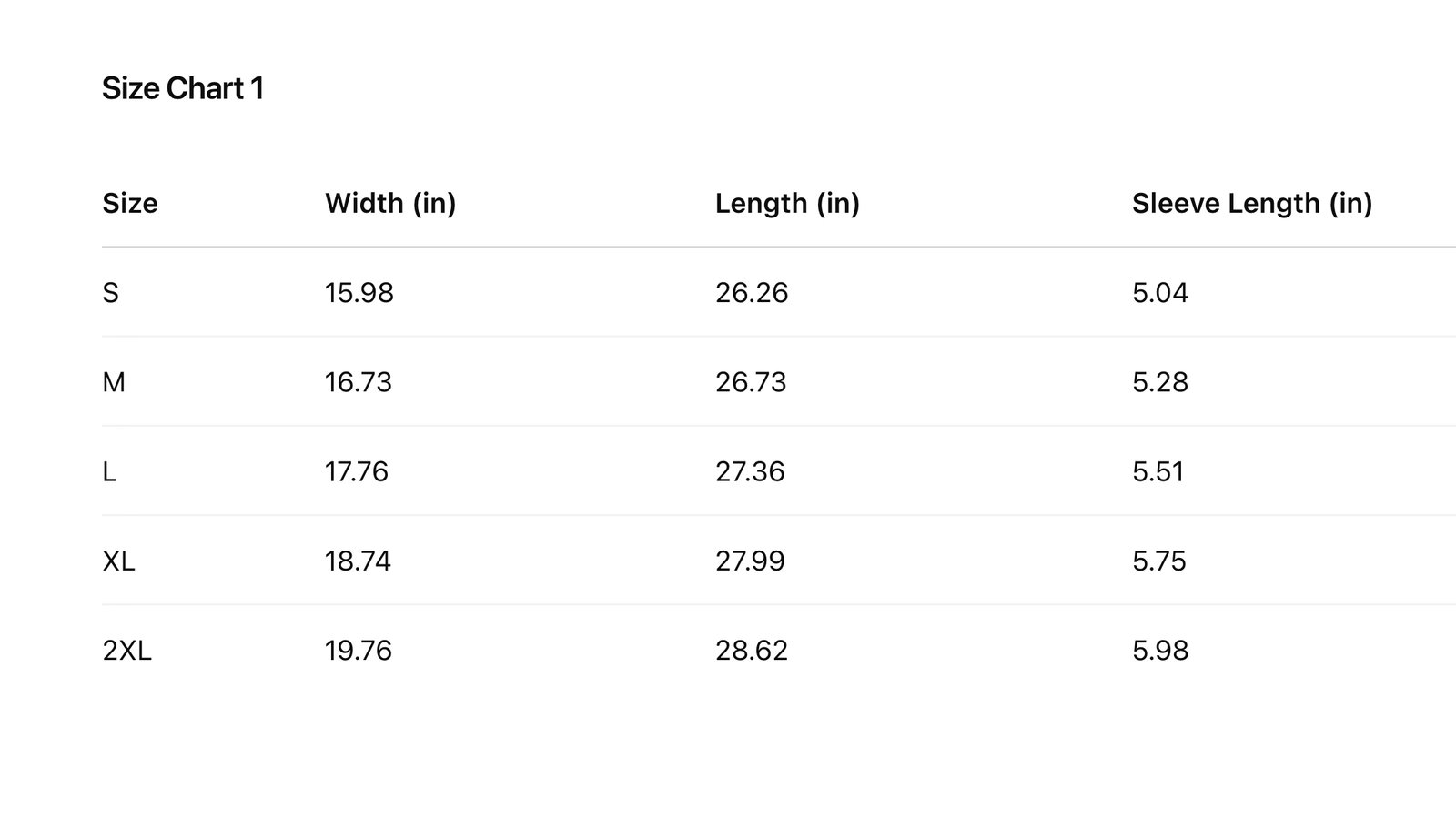Screen dimensions: 1456x819
Task: Select the S size row label
Action: [x=111, y=293]
